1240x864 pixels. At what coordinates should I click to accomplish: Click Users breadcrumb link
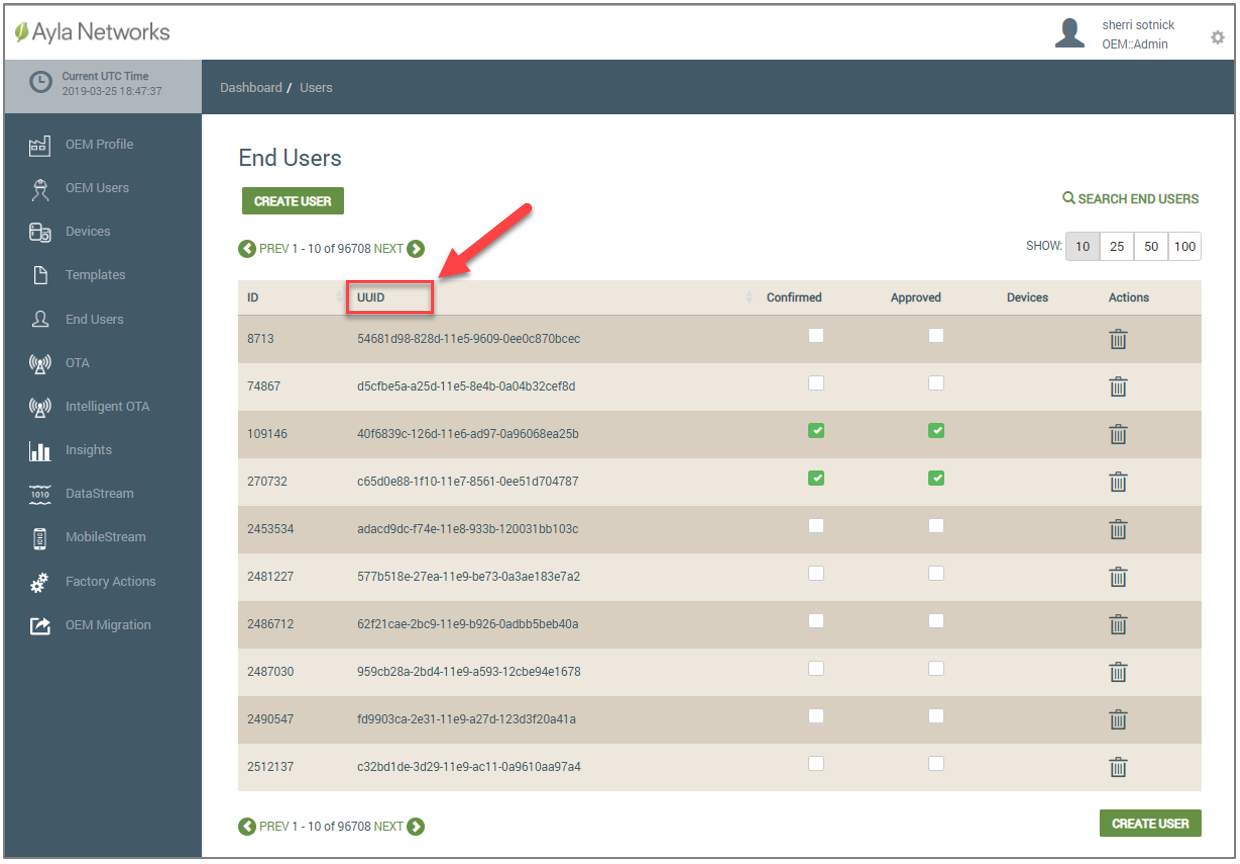click(x=316, y=88)
